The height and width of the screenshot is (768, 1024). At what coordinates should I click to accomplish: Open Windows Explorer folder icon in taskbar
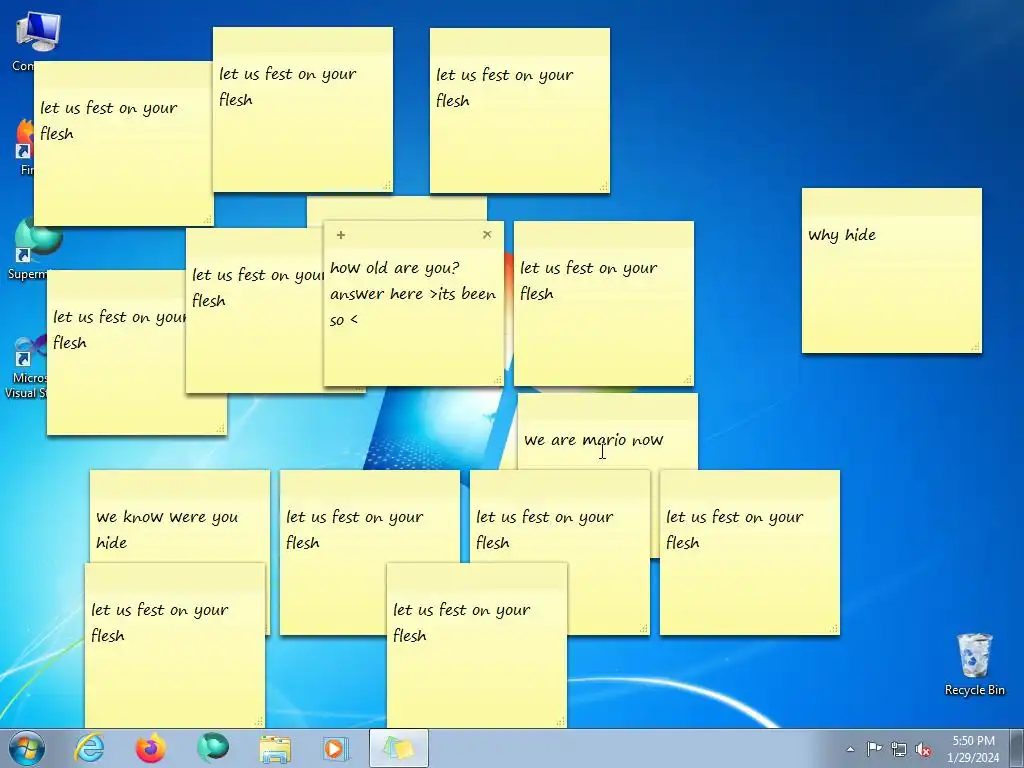pos(275,748)
